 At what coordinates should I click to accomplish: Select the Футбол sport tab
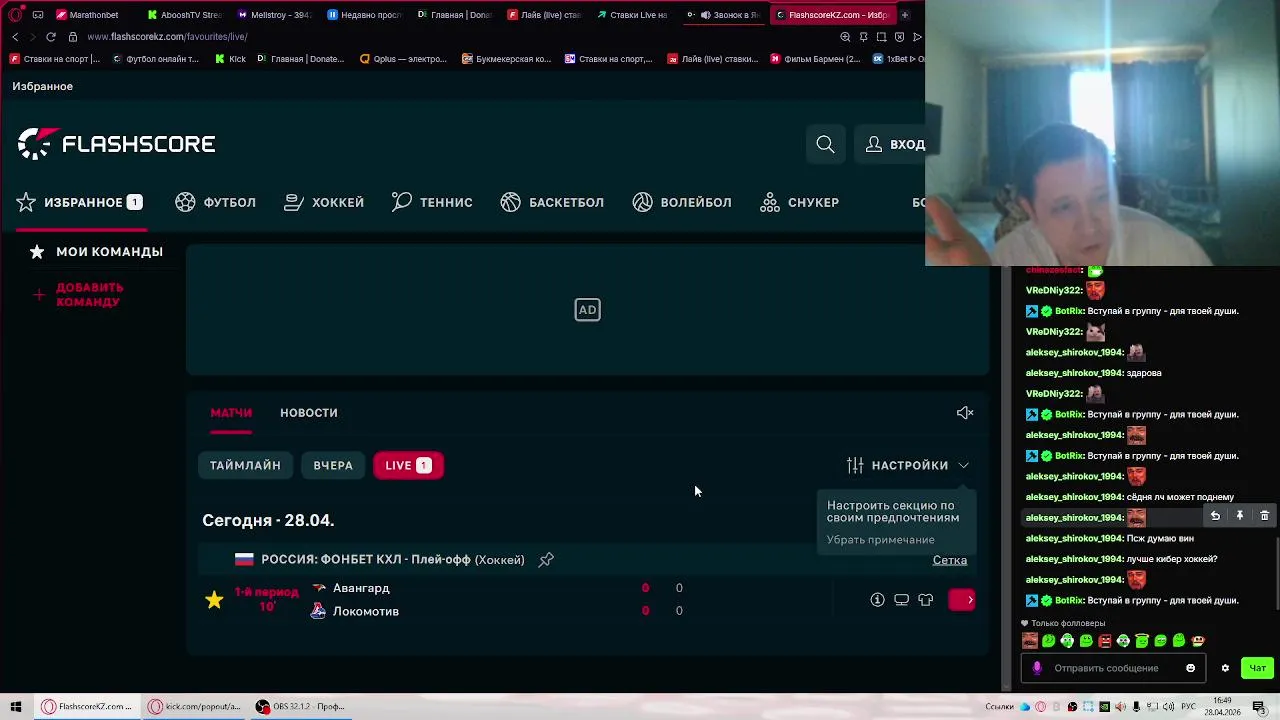215,202
